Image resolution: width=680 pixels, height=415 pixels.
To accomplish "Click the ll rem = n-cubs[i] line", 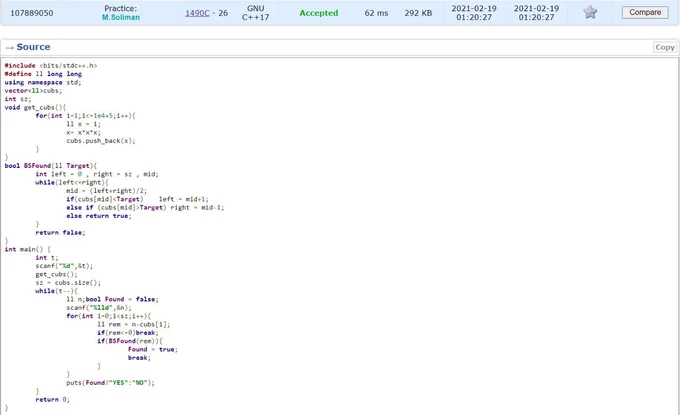I will coord(134,324).
